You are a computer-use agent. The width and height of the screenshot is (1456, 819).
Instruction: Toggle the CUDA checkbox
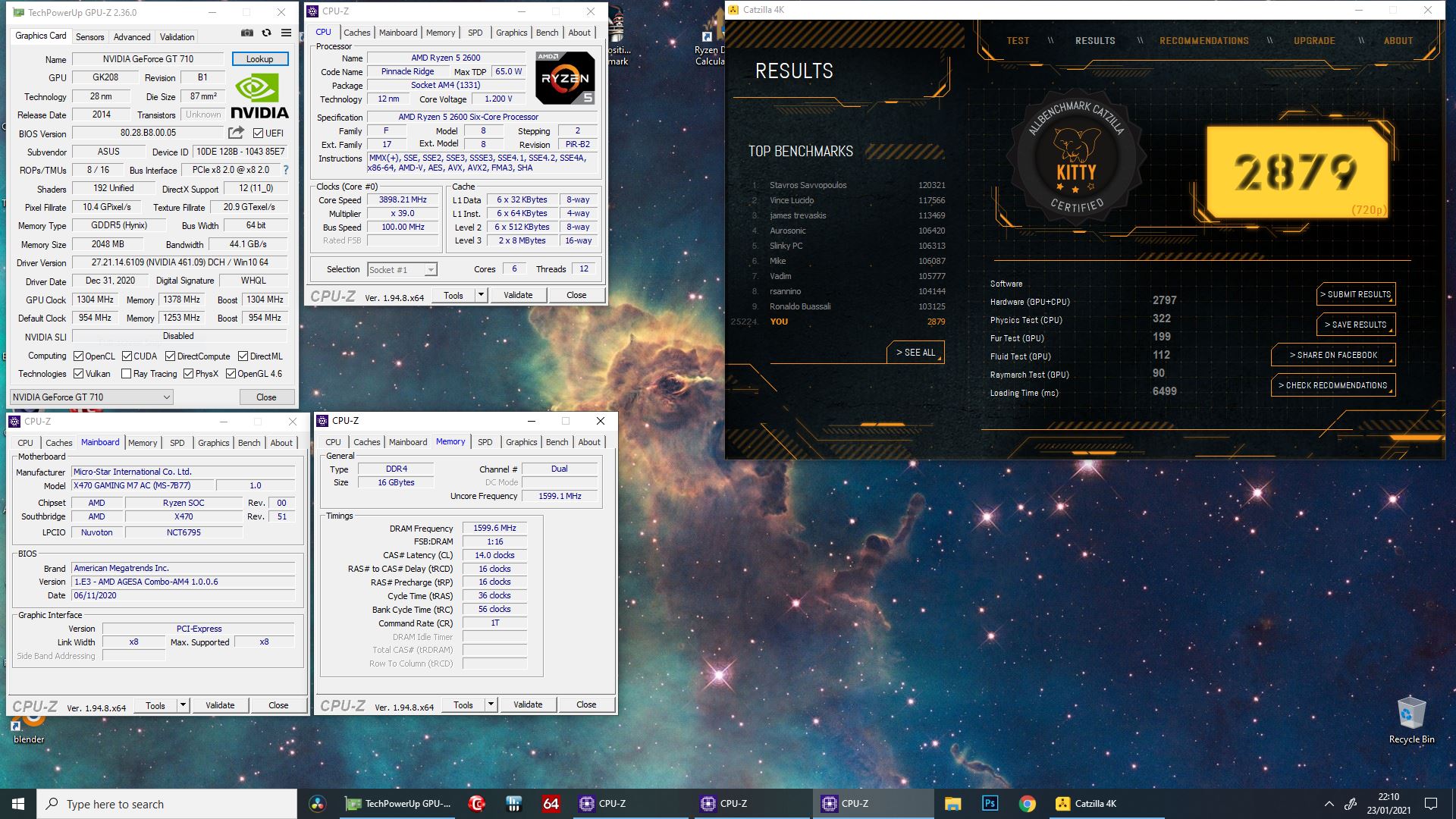coord(126,356)
